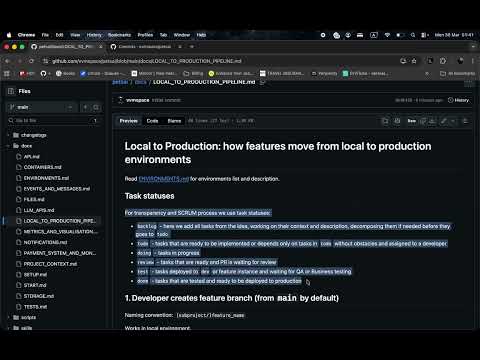Copy the file path with the breadcrumb icon
Image resolution: width=480 pixels, height=360 pixels.
click(x=262, y=82)
